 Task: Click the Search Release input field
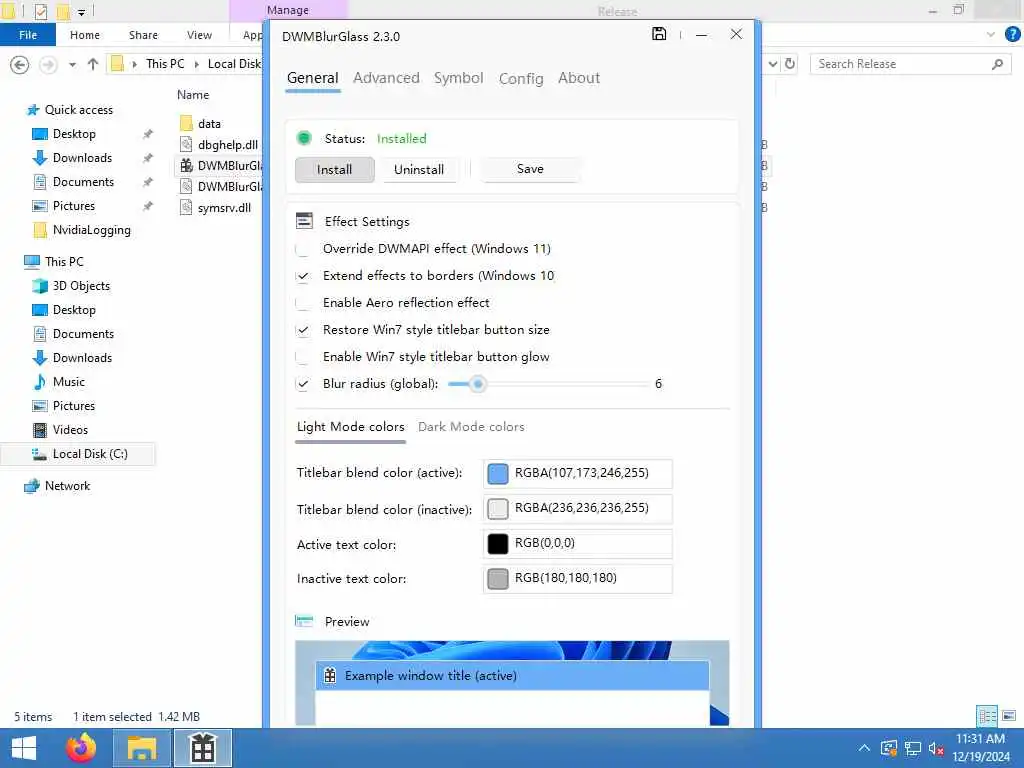click(x=911, y=64)
